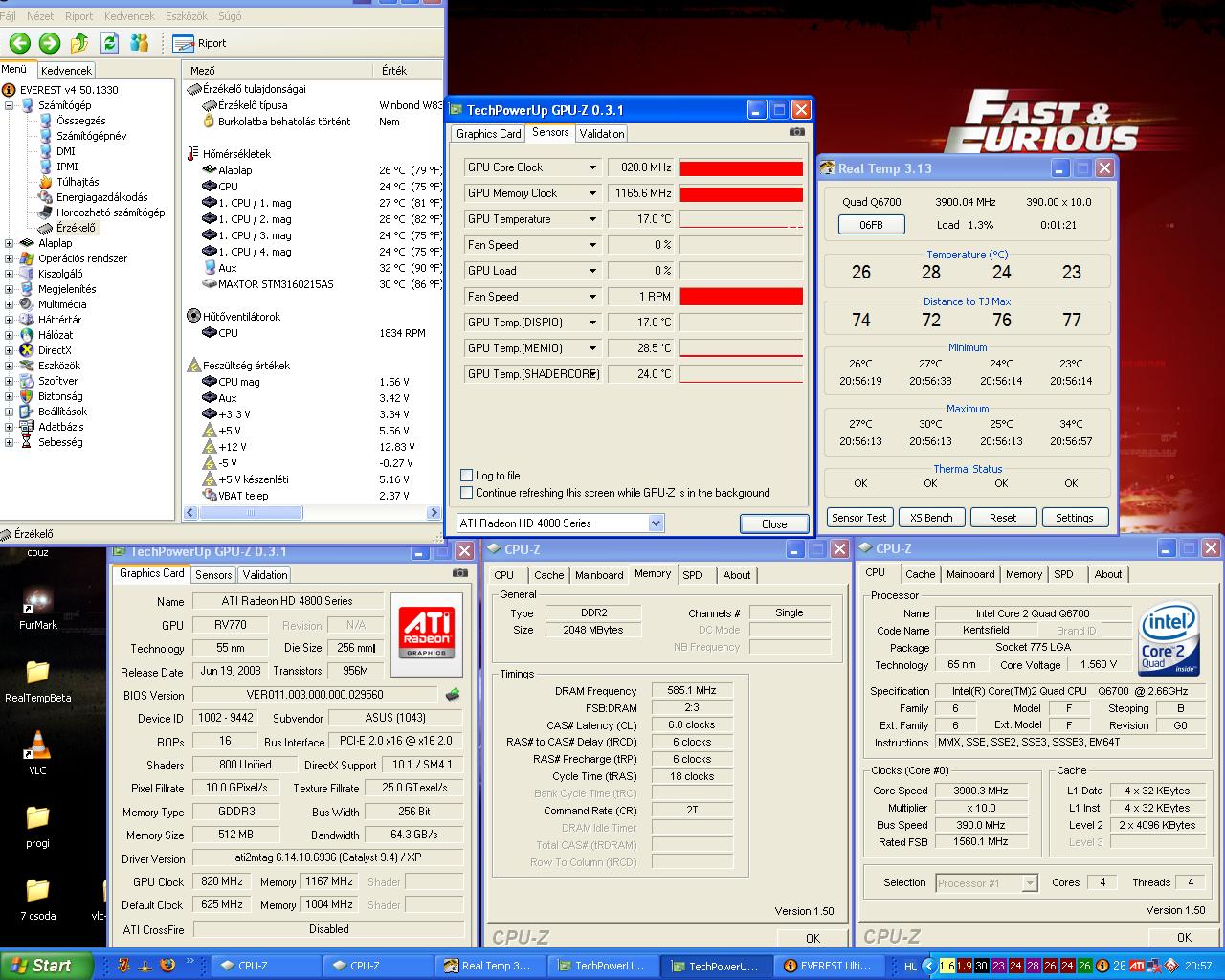Screen dimensions: 1225x980
Task: Open Settings in Real Temp
Action: click(1075, 518)
